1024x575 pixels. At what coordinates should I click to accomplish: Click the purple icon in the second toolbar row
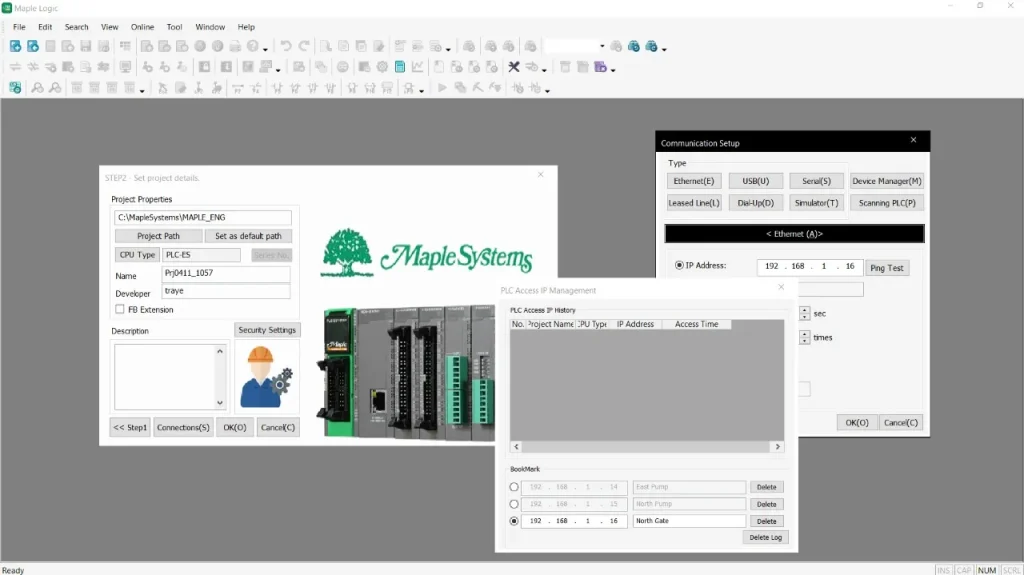[600, 67]
